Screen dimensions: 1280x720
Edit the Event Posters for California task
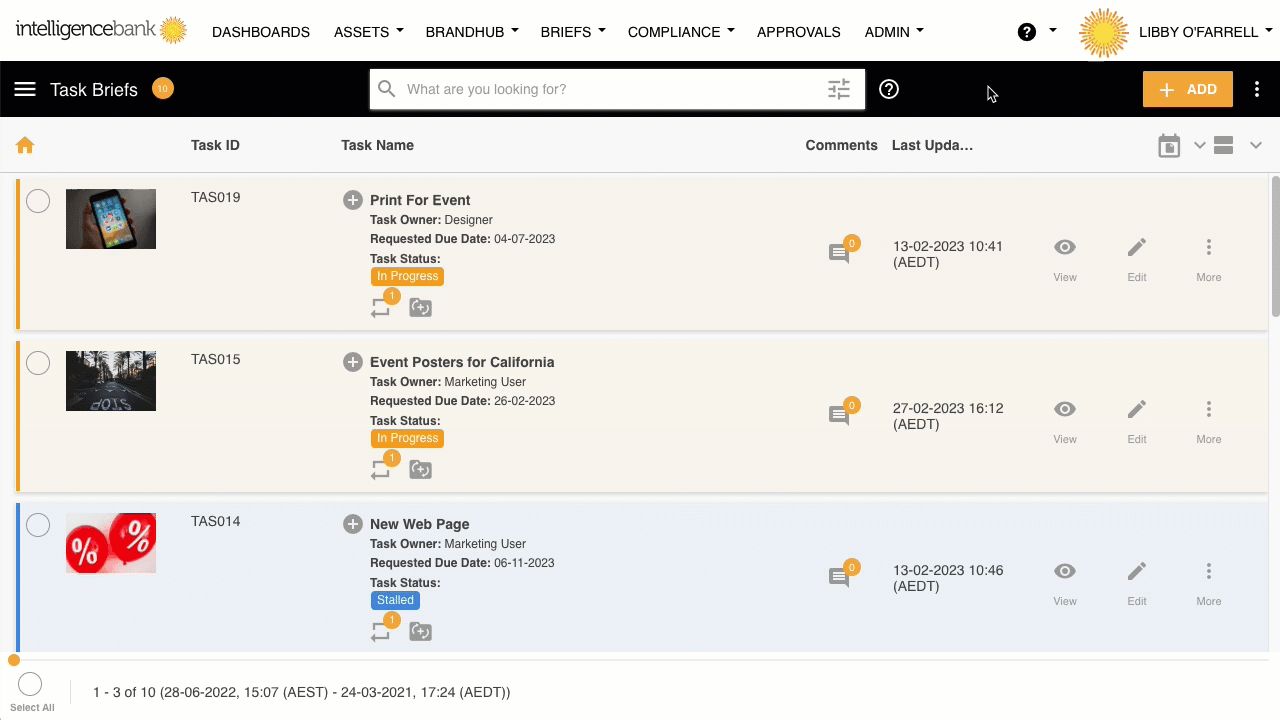[1136, 417]
